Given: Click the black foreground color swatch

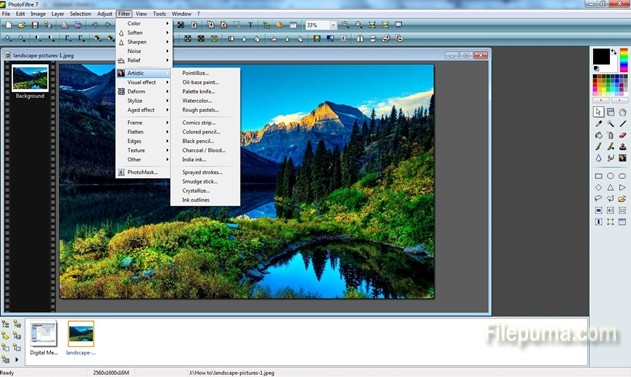Looking at the screenshot, I should (601, 57).
